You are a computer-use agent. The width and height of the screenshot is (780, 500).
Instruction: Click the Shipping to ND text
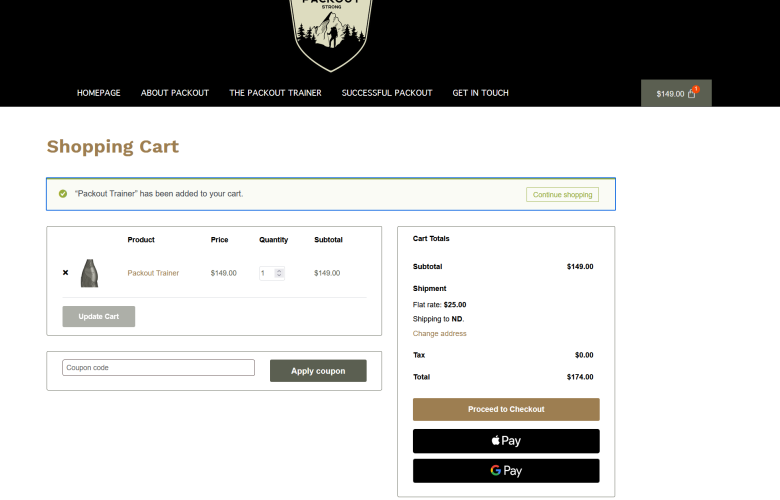point(438,319)
